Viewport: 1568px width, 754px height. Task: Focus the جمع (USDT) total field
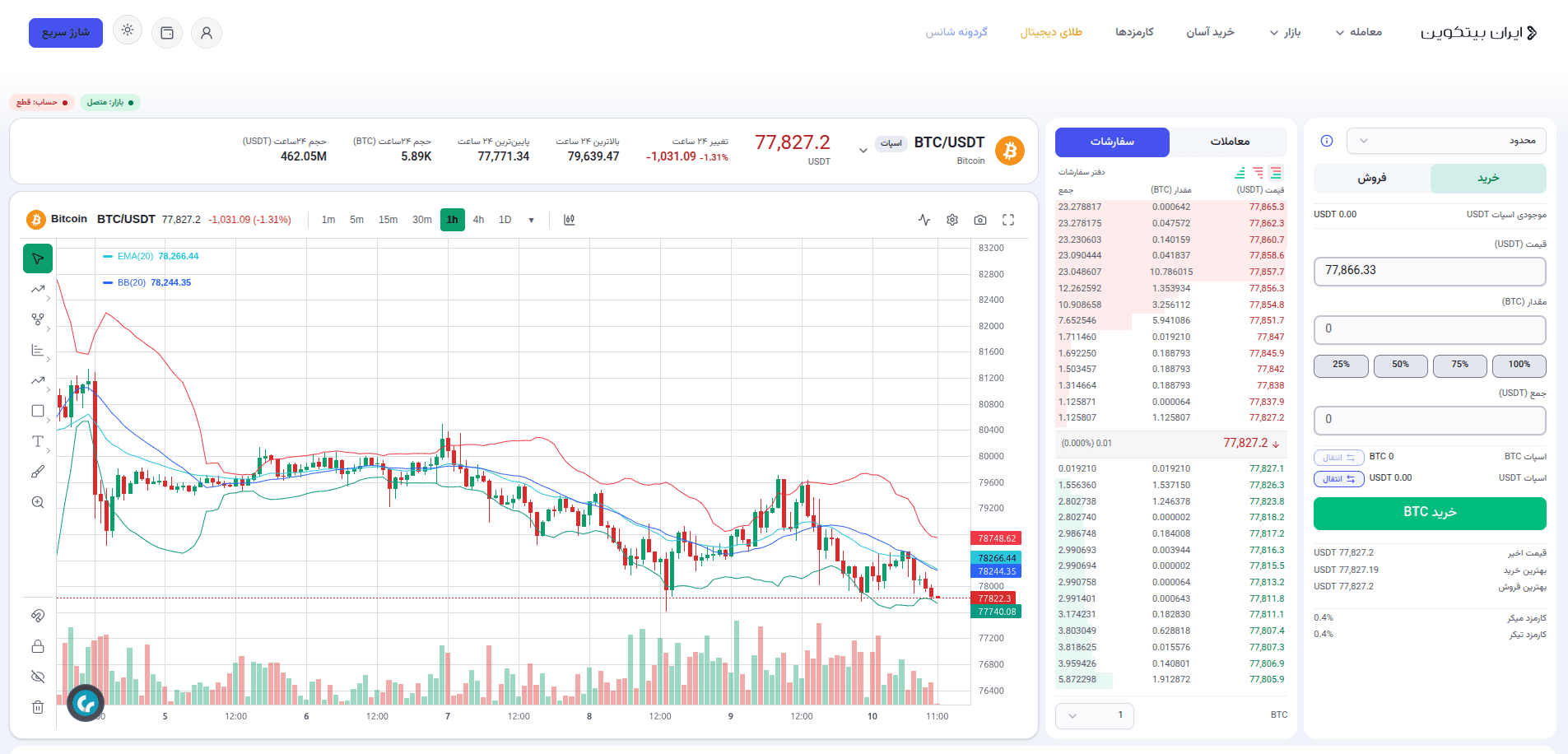click(x=1430, y=420)
